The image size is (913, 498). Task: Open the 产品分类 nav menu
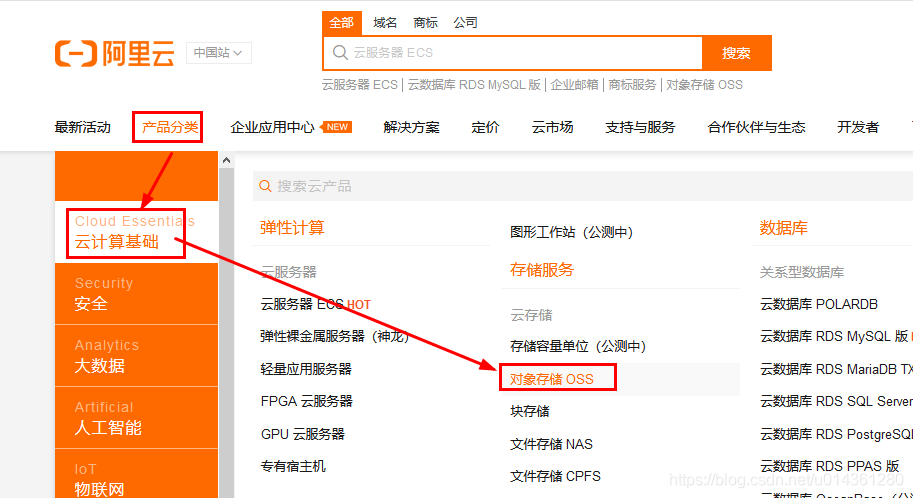170,127
